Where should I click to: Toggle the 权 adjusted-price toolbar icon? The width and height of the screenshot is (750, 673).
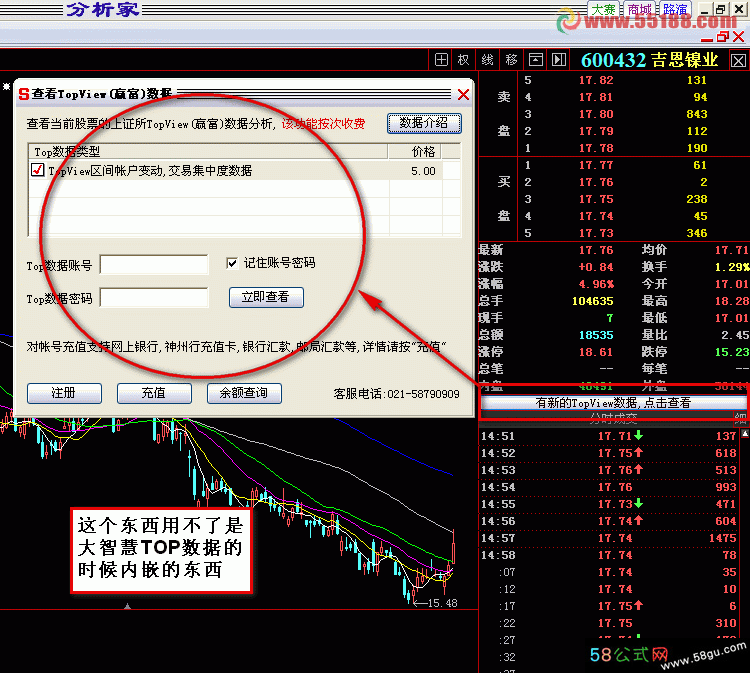(x=463, y=60)
